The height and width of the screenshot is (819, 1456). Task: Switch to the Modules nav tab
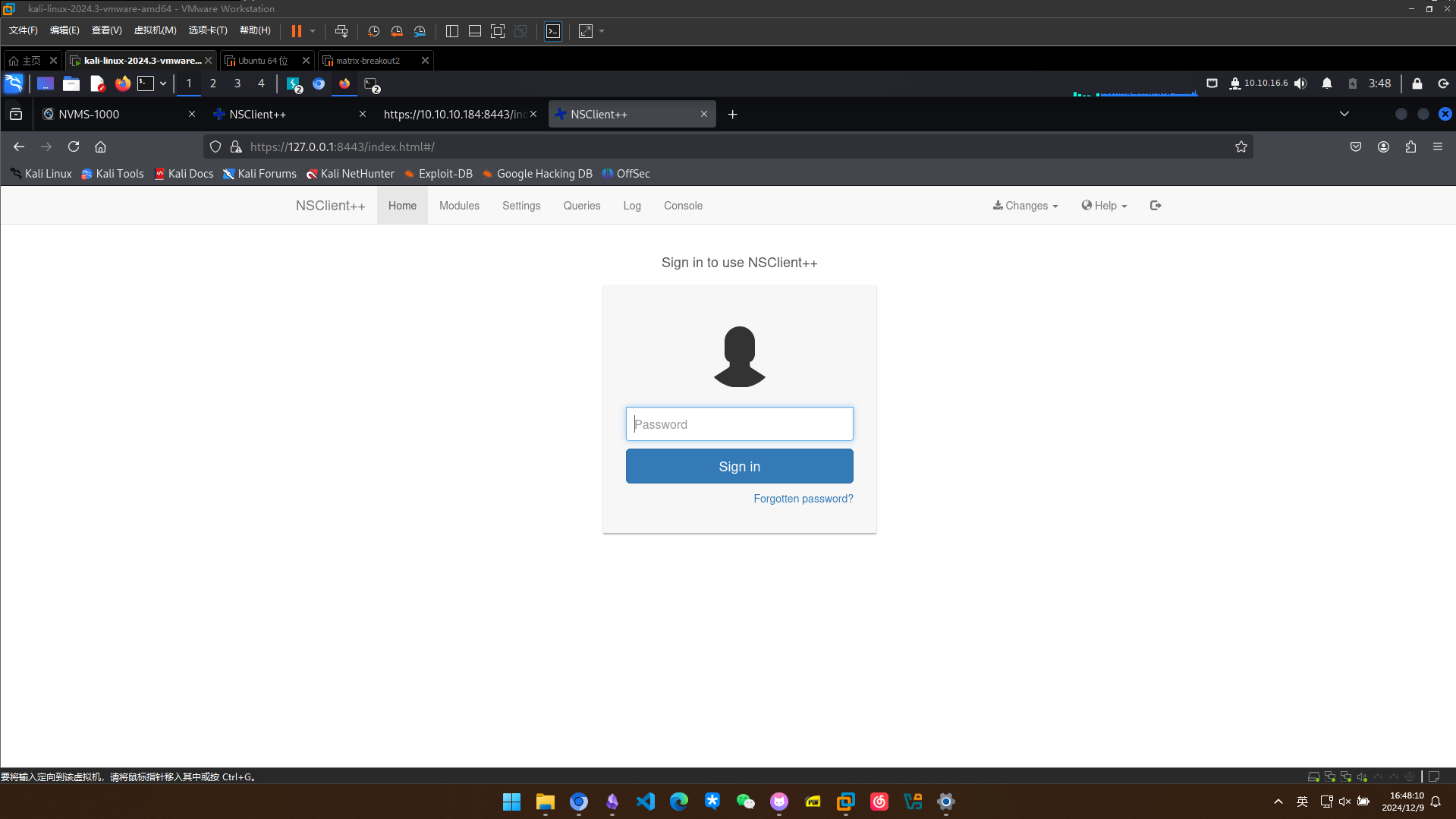(x=459, y=206)
